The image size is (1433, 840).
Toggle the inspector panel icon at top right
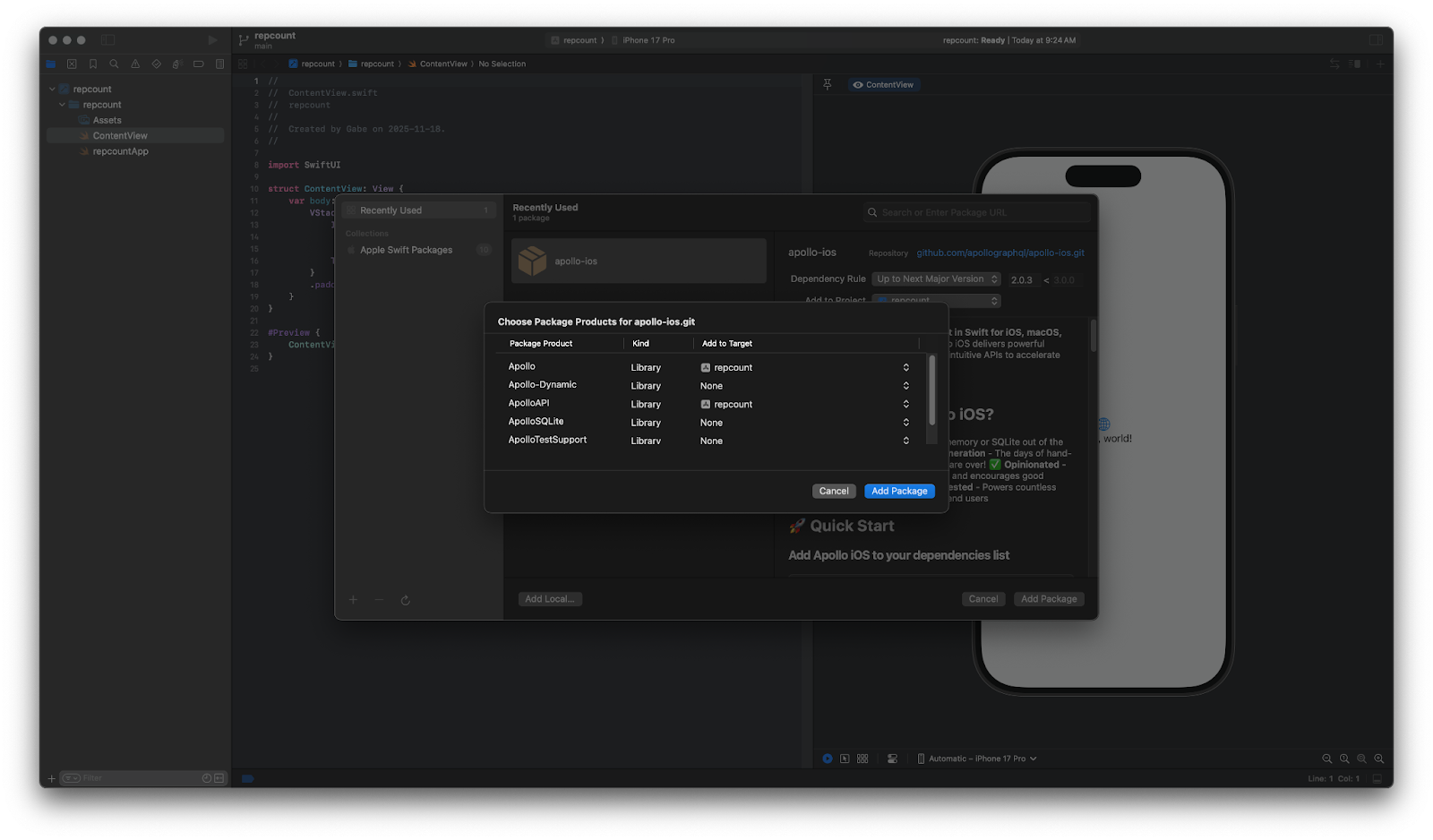coord(1375,40)
